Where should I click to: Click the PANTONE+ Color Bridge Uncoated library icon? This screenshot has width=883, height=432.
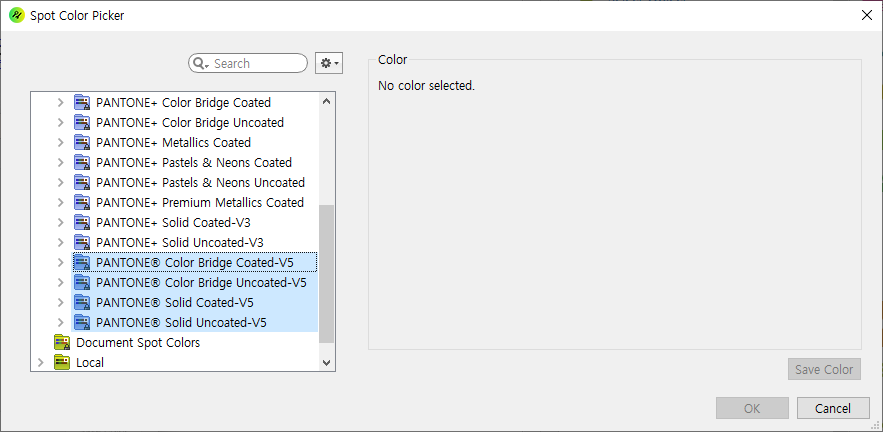tap(82, 122)
